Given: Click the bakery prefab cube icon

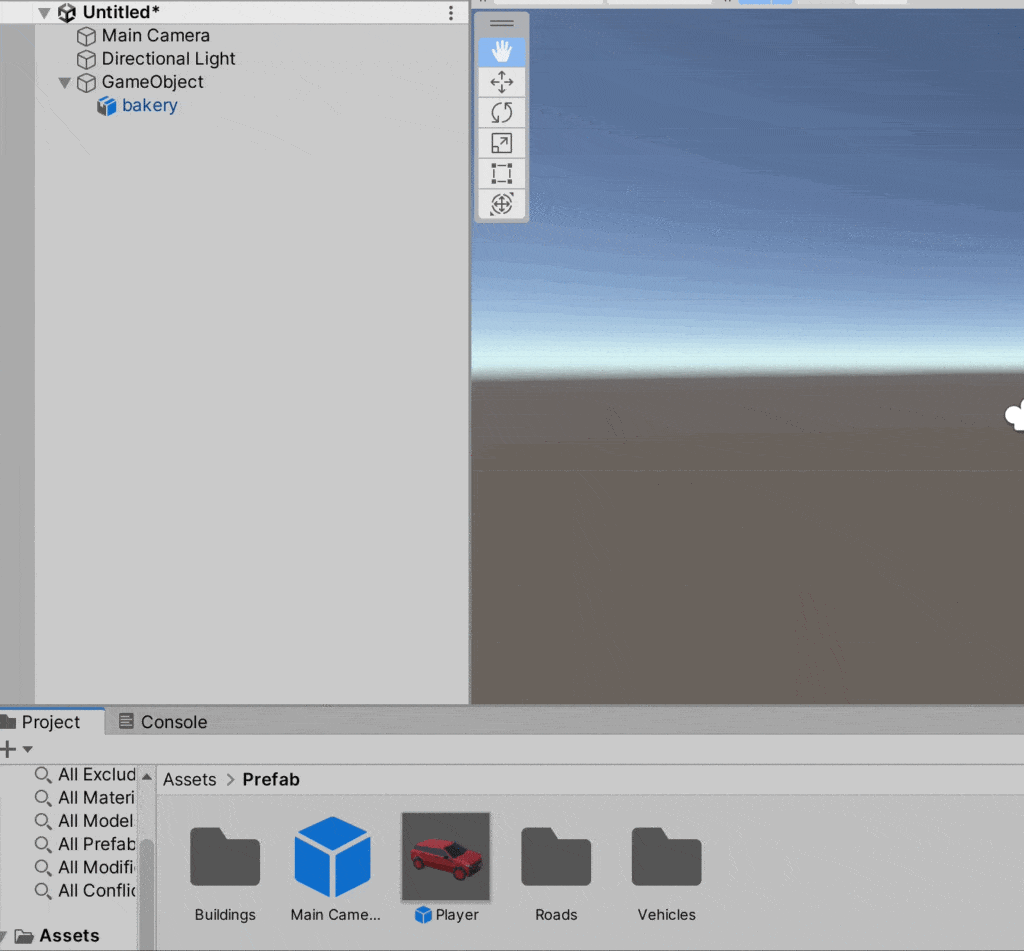Looking at the screenshot, I should [x=107, y=106].
